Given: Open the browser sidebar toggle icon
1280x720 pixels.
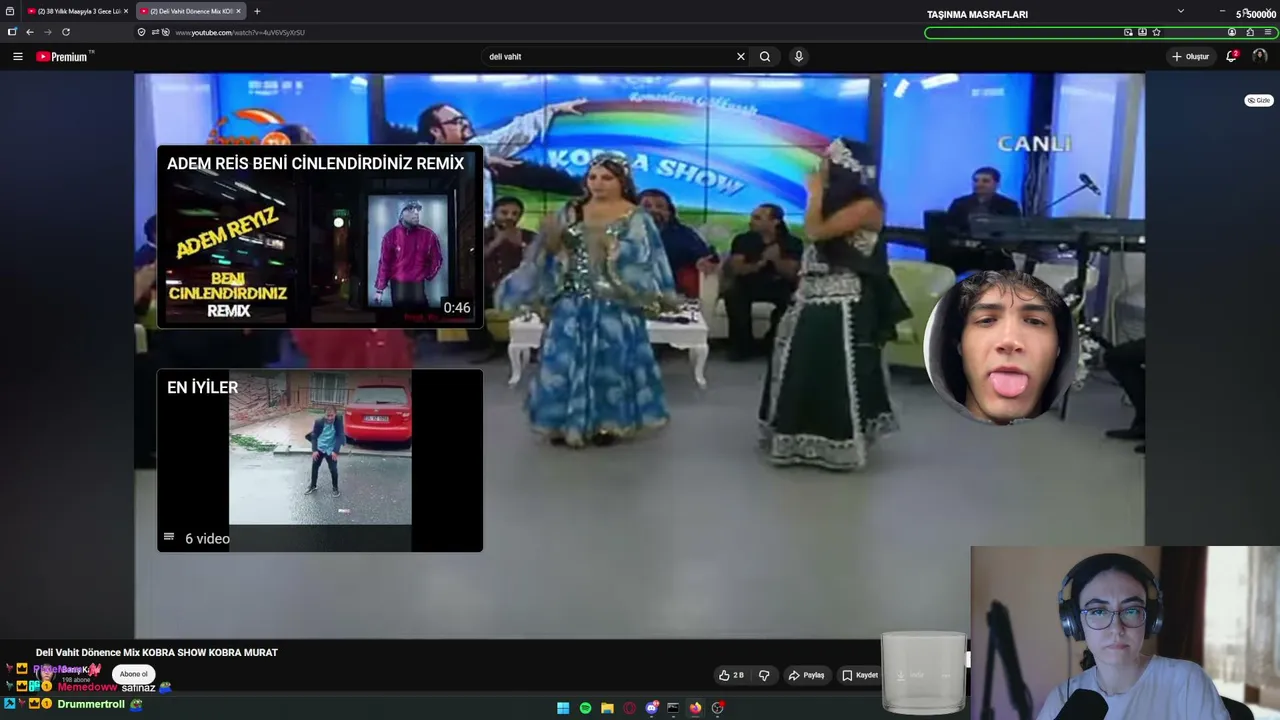Looking at the screenshot, I should click(x=12, y=32).
